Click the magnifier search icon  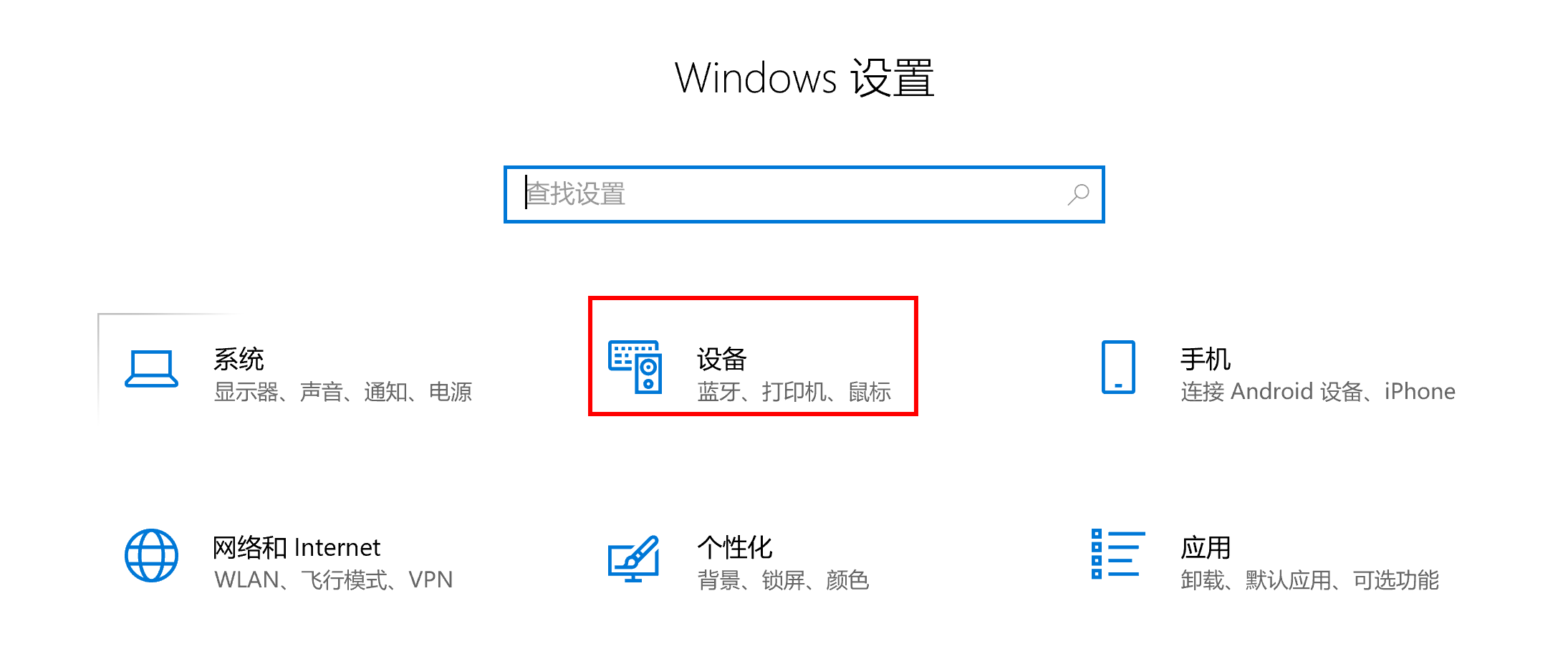click(x=1078, y=194)
